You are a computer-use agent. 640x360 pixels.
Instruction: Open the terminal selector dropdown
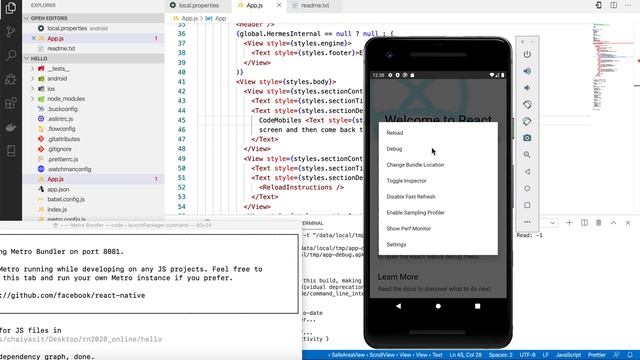[x=552, y=223]
